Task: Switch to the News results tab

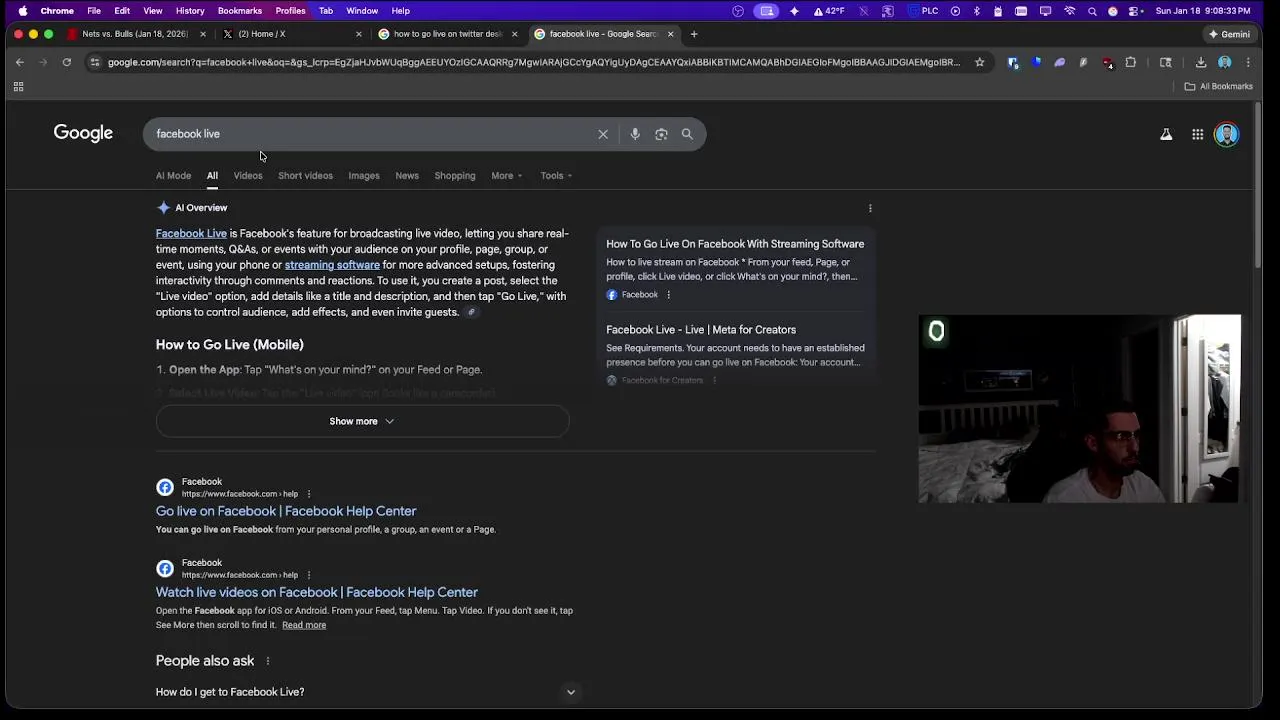Action: [407, 176]
